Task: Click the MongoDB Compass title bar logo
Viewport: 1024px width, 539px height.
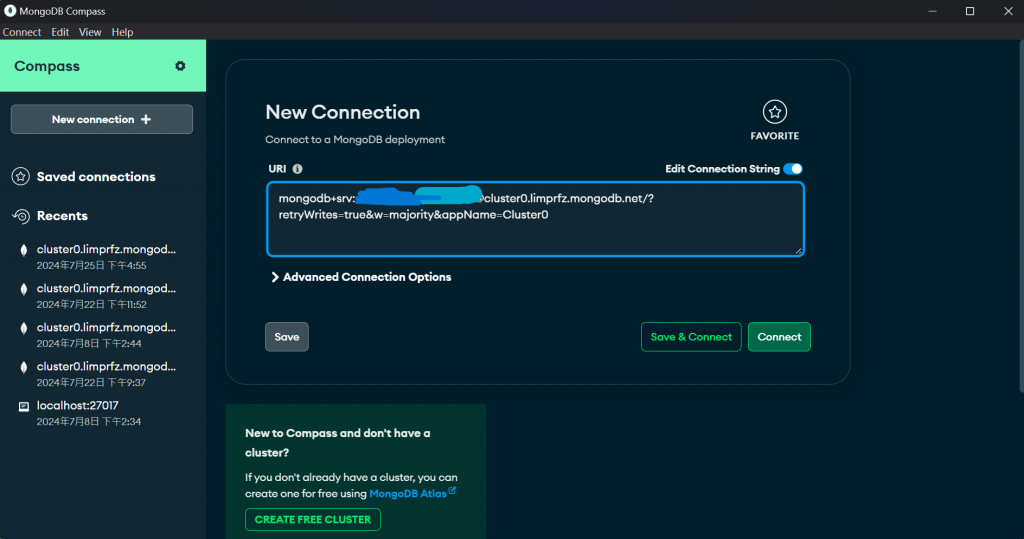Action: coord(10,11)
